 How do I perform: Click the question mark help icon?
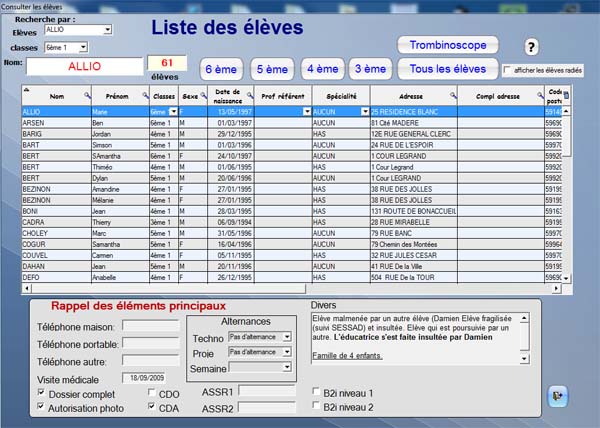(x=532, y=47)
